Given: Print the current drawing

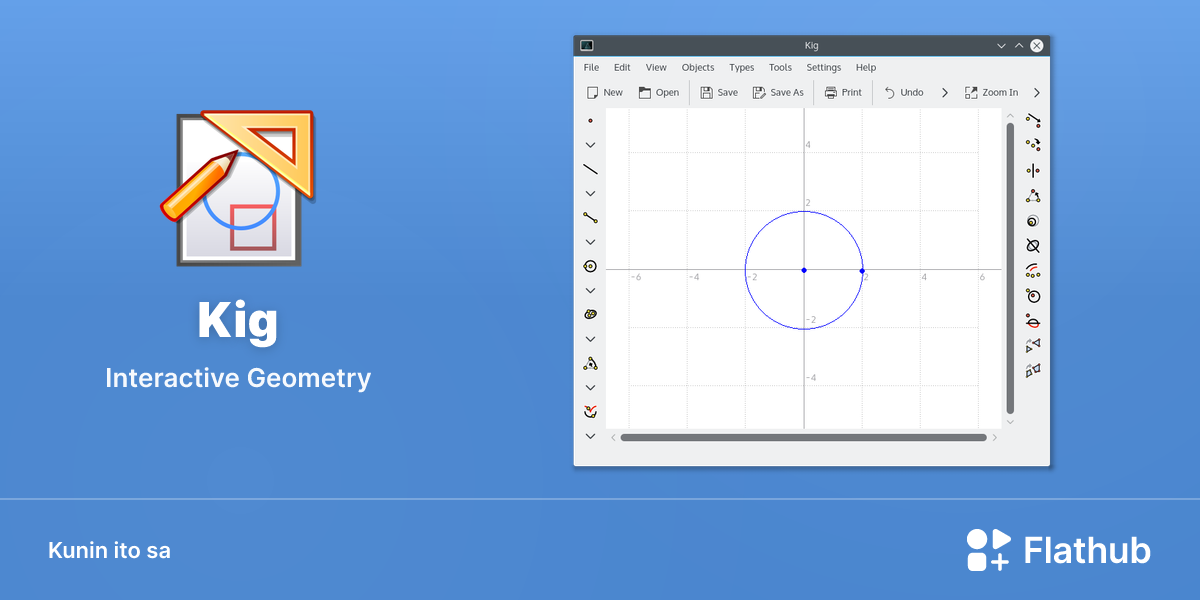Looking at the screenshot, I should (843, 93).
